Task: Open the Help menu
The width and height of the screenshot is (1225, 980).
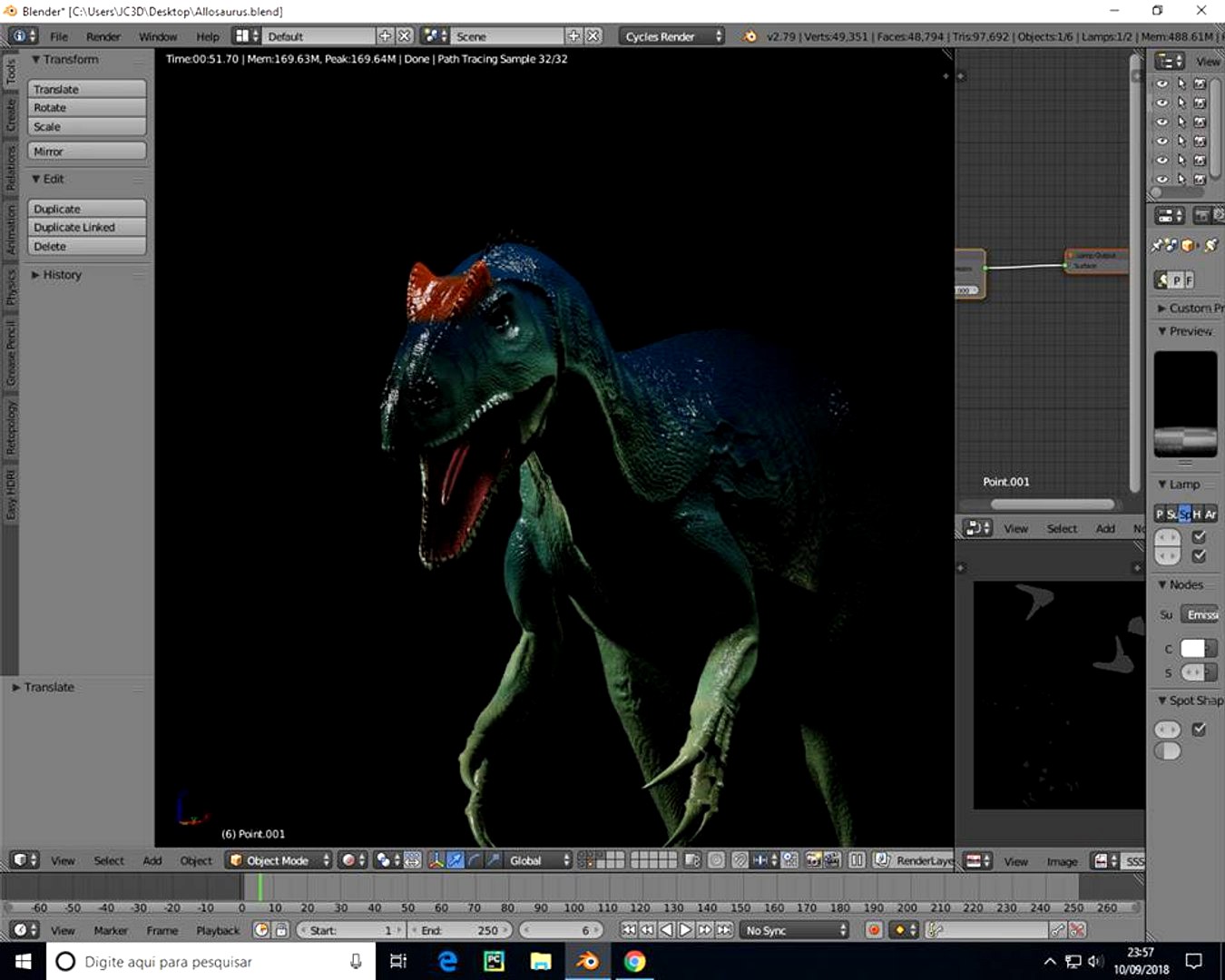Action: [x=208, y=36]
